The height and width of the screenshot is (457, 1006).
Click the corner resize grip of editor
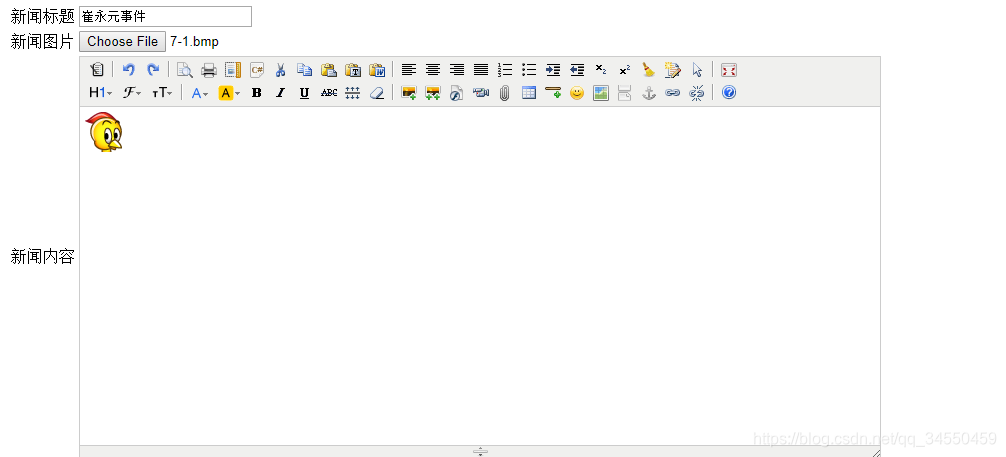(876, 453)
